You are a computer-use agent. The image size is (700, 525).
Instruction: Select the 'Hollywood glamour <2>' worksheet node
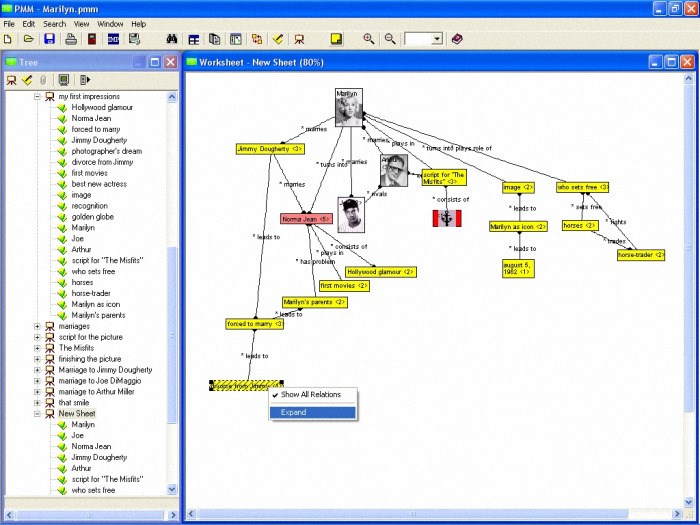[x=381, y=272]
